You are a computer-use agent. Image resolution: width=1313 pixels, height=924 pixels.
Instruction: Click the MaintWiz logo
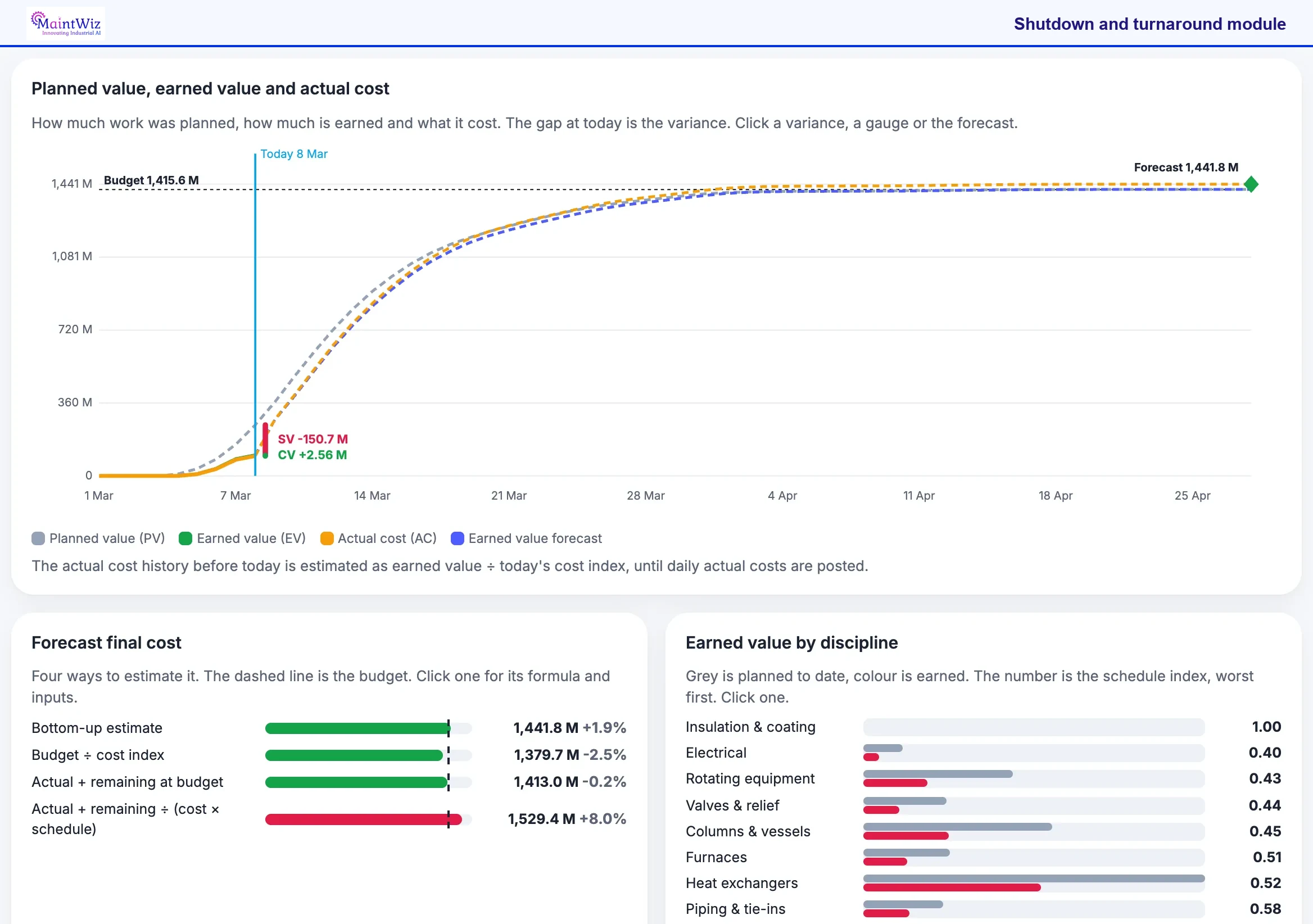tap(66, 23)
